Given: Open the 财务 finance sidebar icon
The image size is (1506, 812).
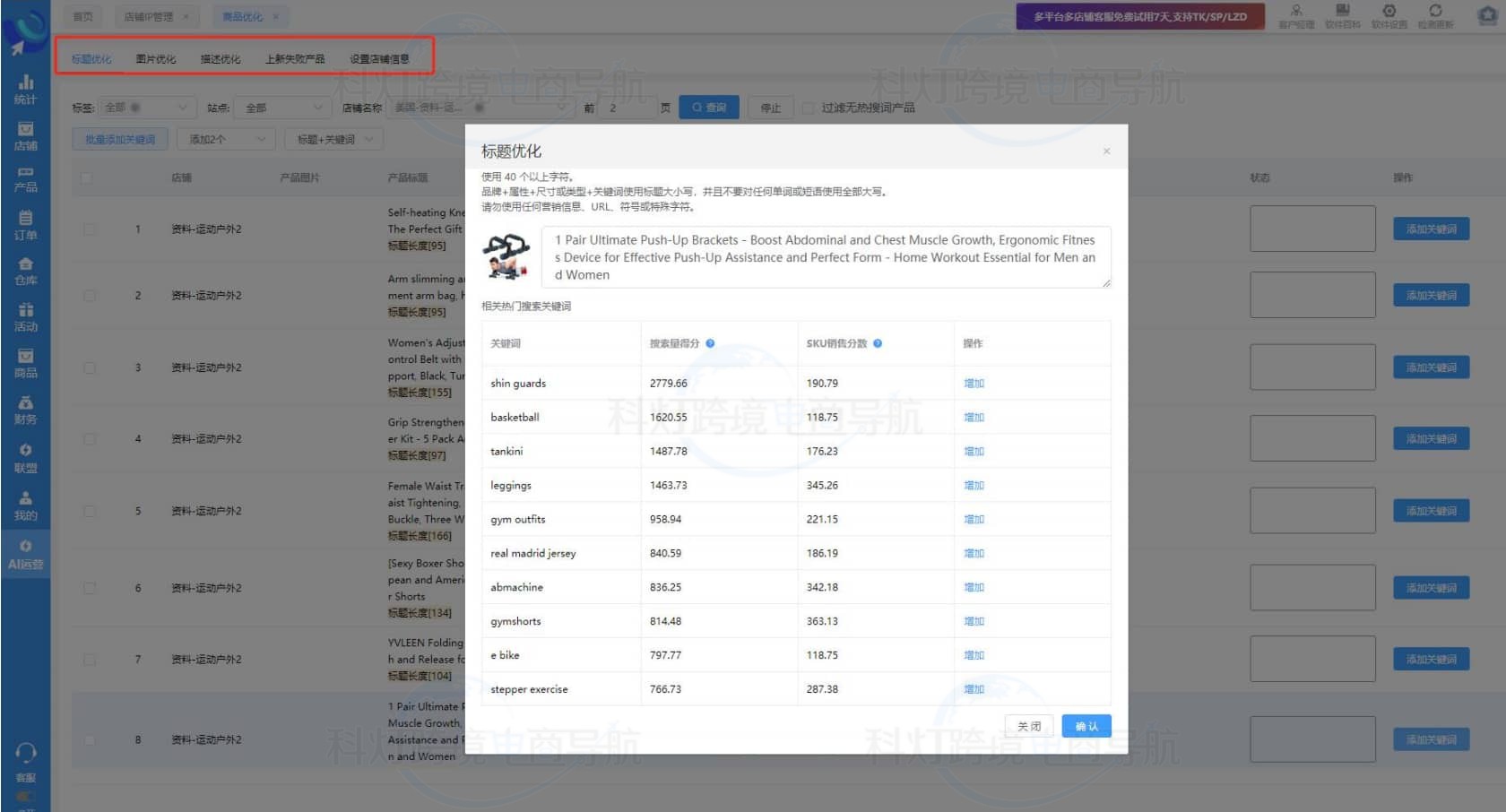Looking at the screenshot, I should pos(25,410).
